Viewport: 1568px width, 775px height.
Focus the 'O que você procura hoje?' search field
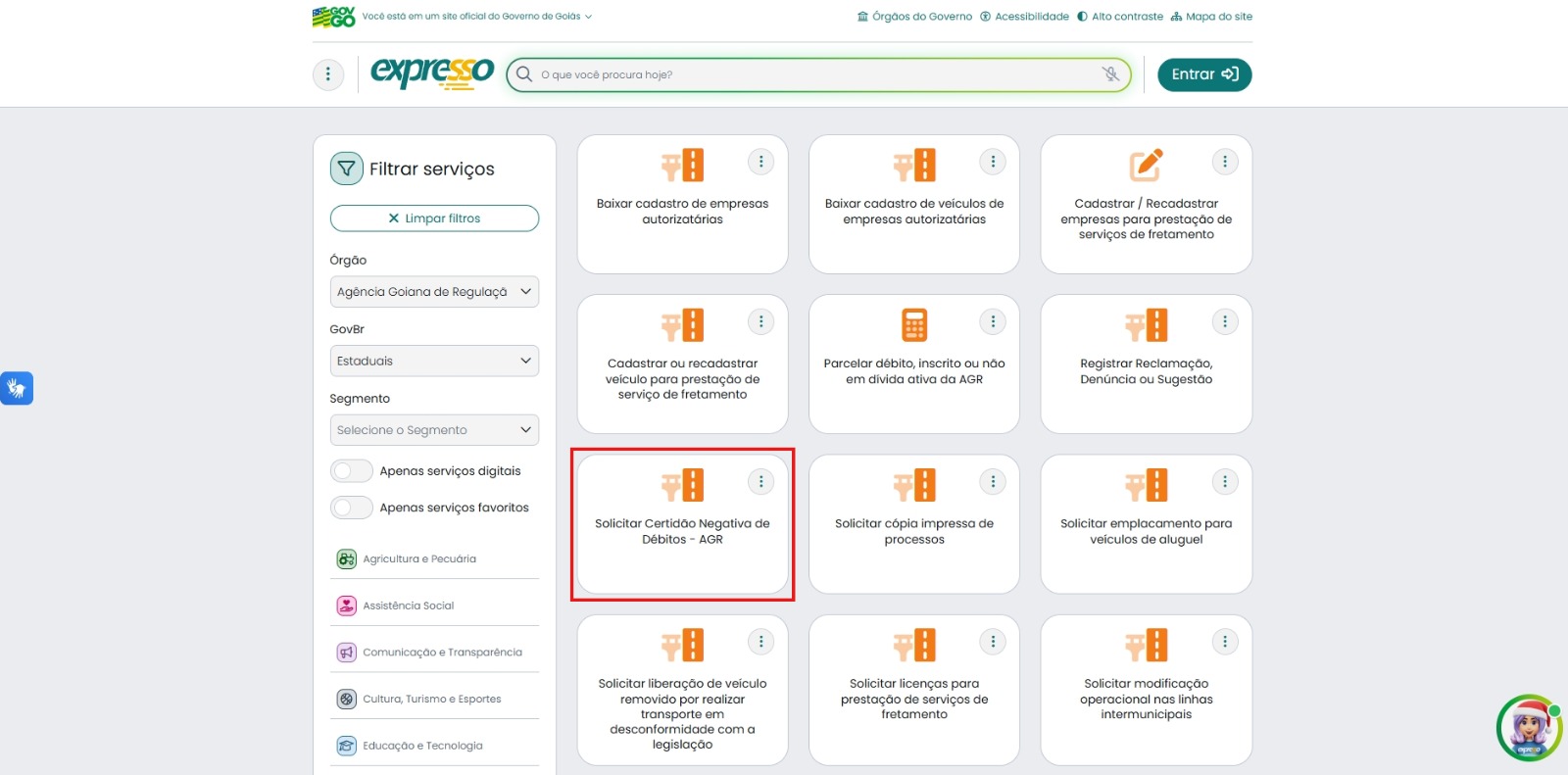point(813,74)
